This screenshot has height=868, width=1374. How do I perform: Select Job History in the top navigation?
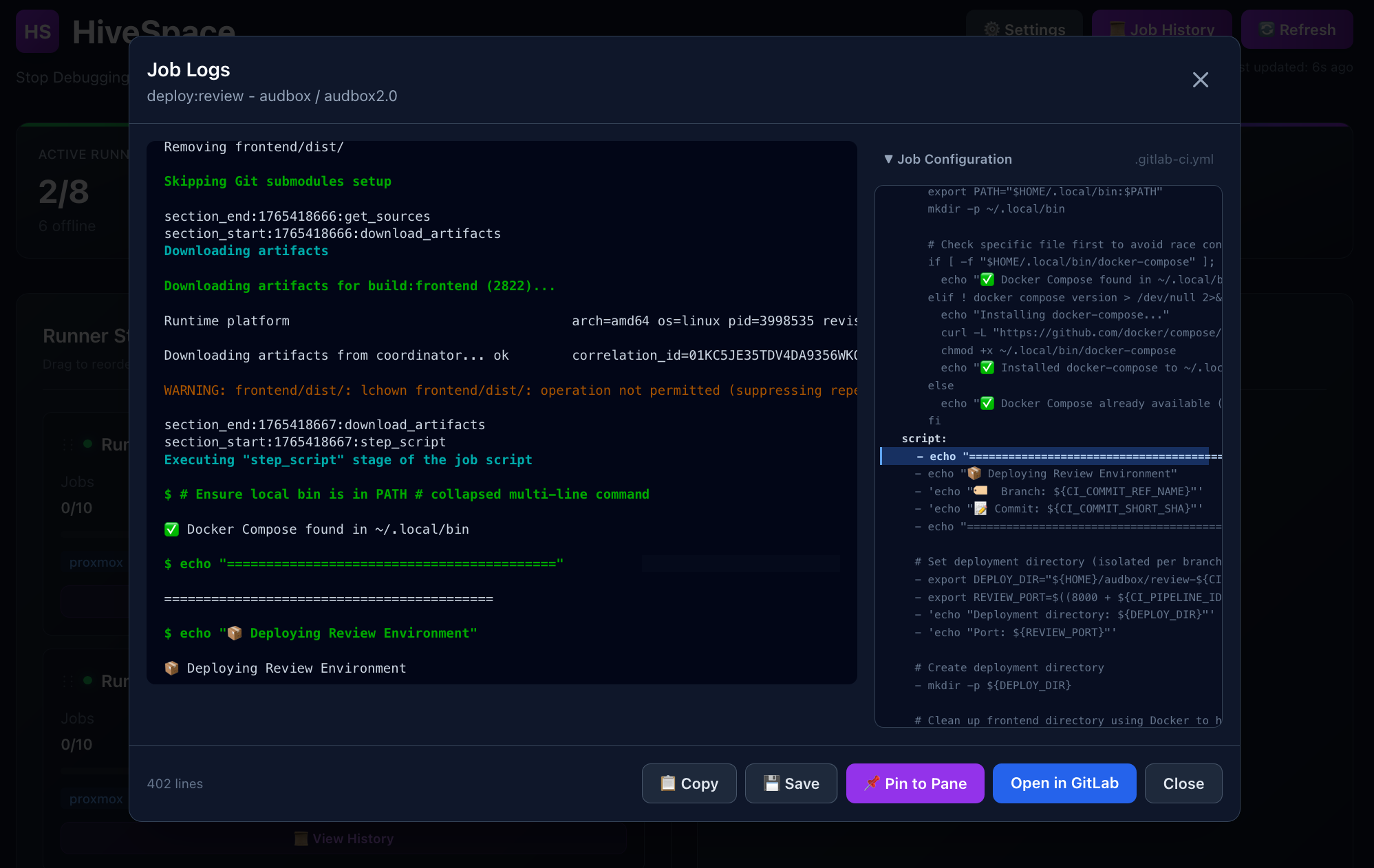click(1163, 30)
